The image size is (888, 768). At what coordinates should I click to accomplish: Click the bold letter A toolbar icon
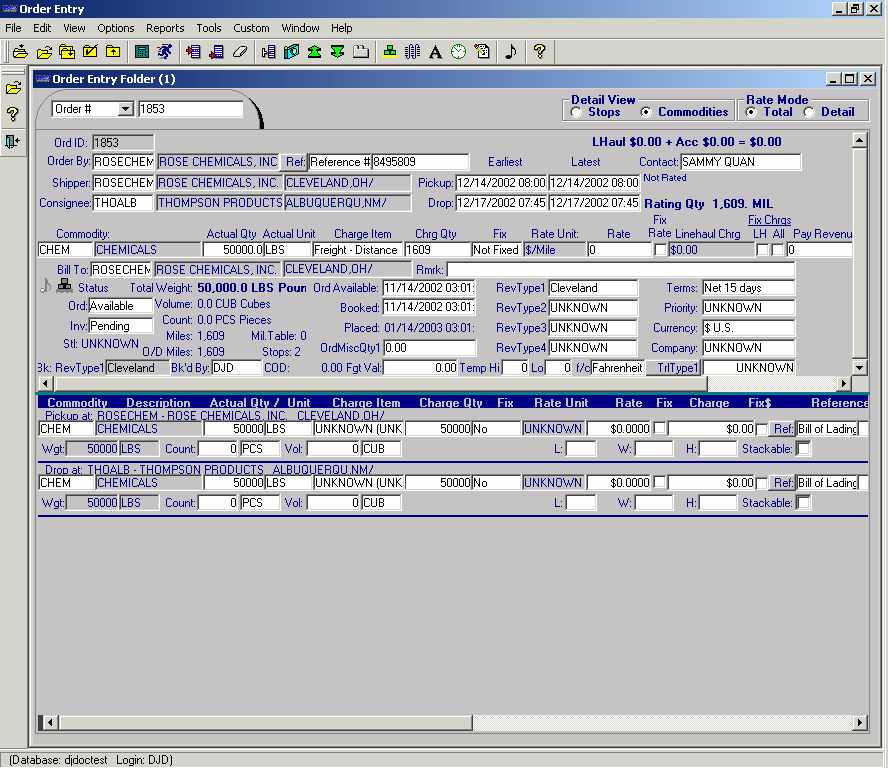(435, 51)
